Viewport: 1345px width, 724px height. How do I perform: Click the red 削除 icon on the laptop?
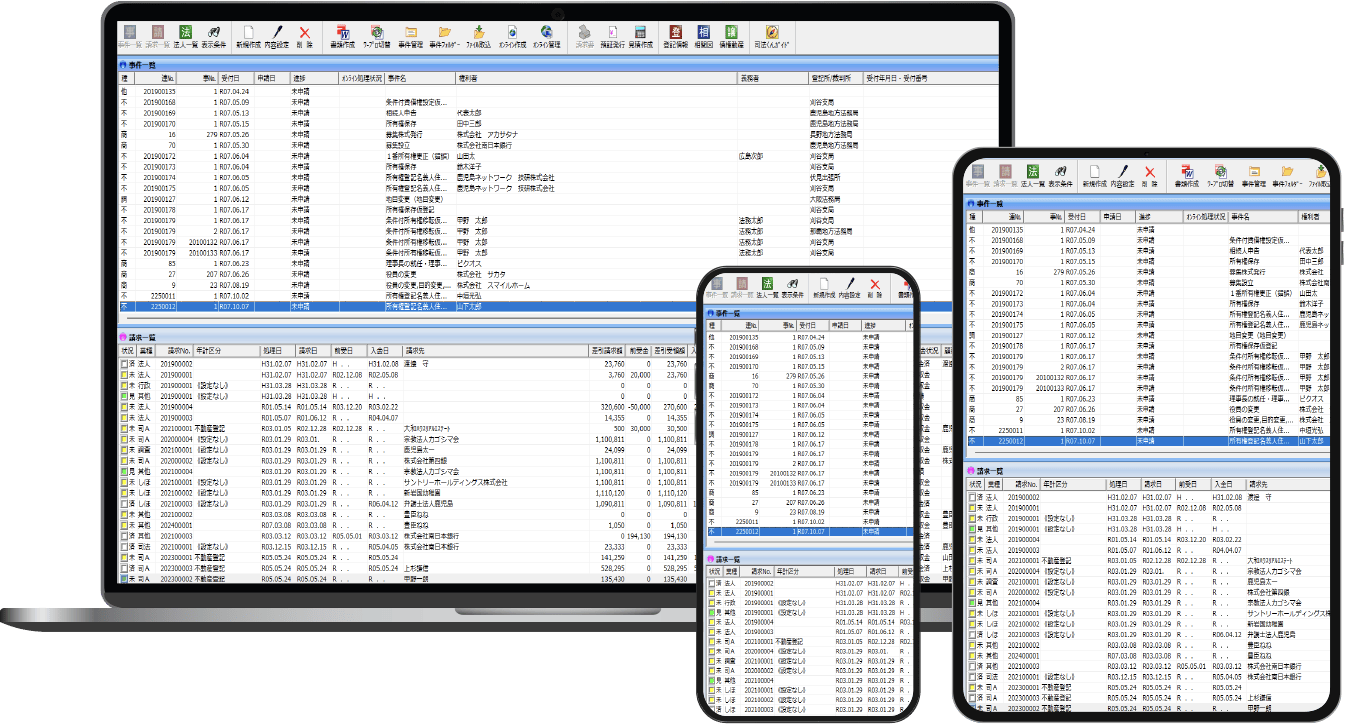tap(304, 37)
